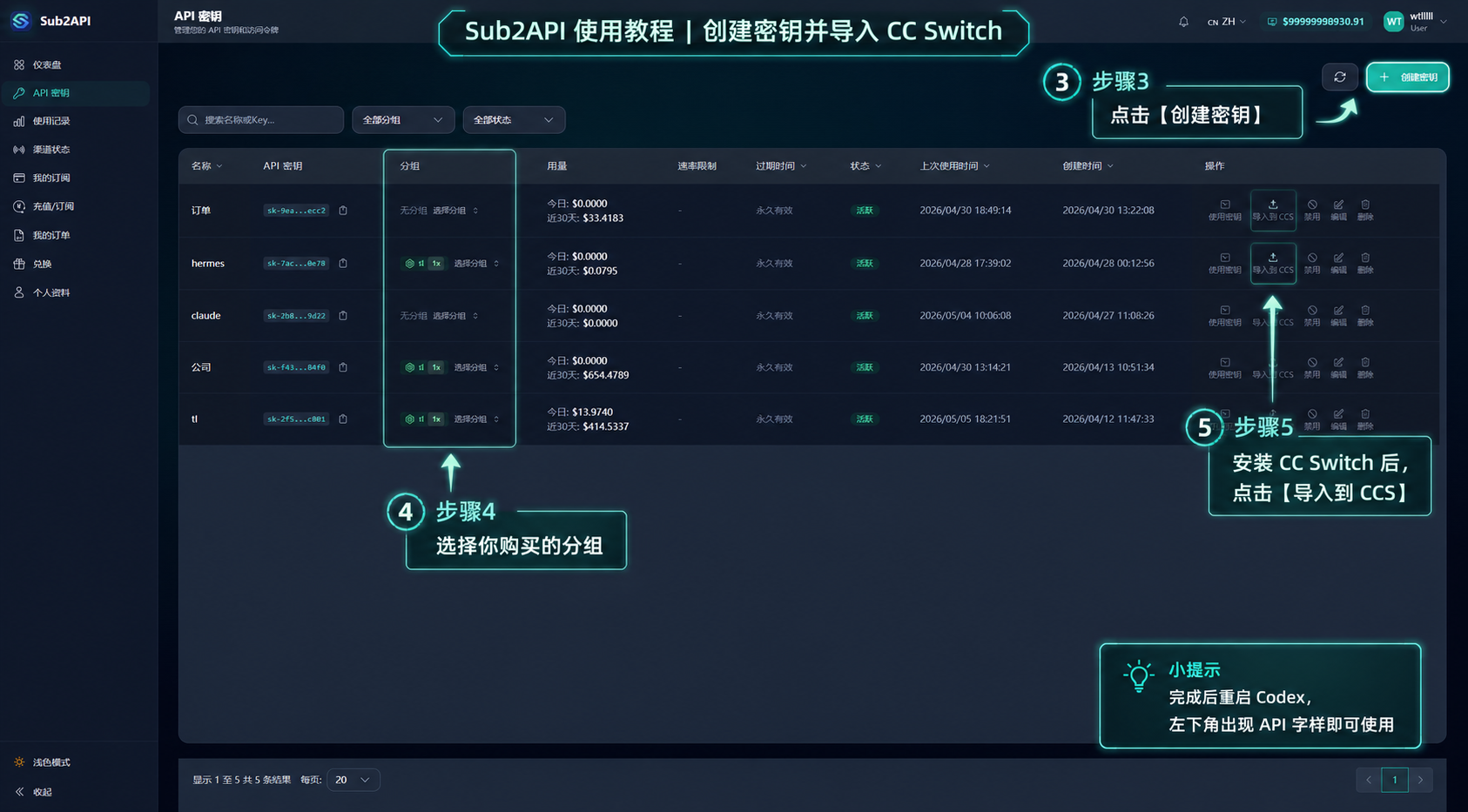Click 使用密钥 for the hermes key
This screenshot has width=1468, height=812.
coord(1225,264)
